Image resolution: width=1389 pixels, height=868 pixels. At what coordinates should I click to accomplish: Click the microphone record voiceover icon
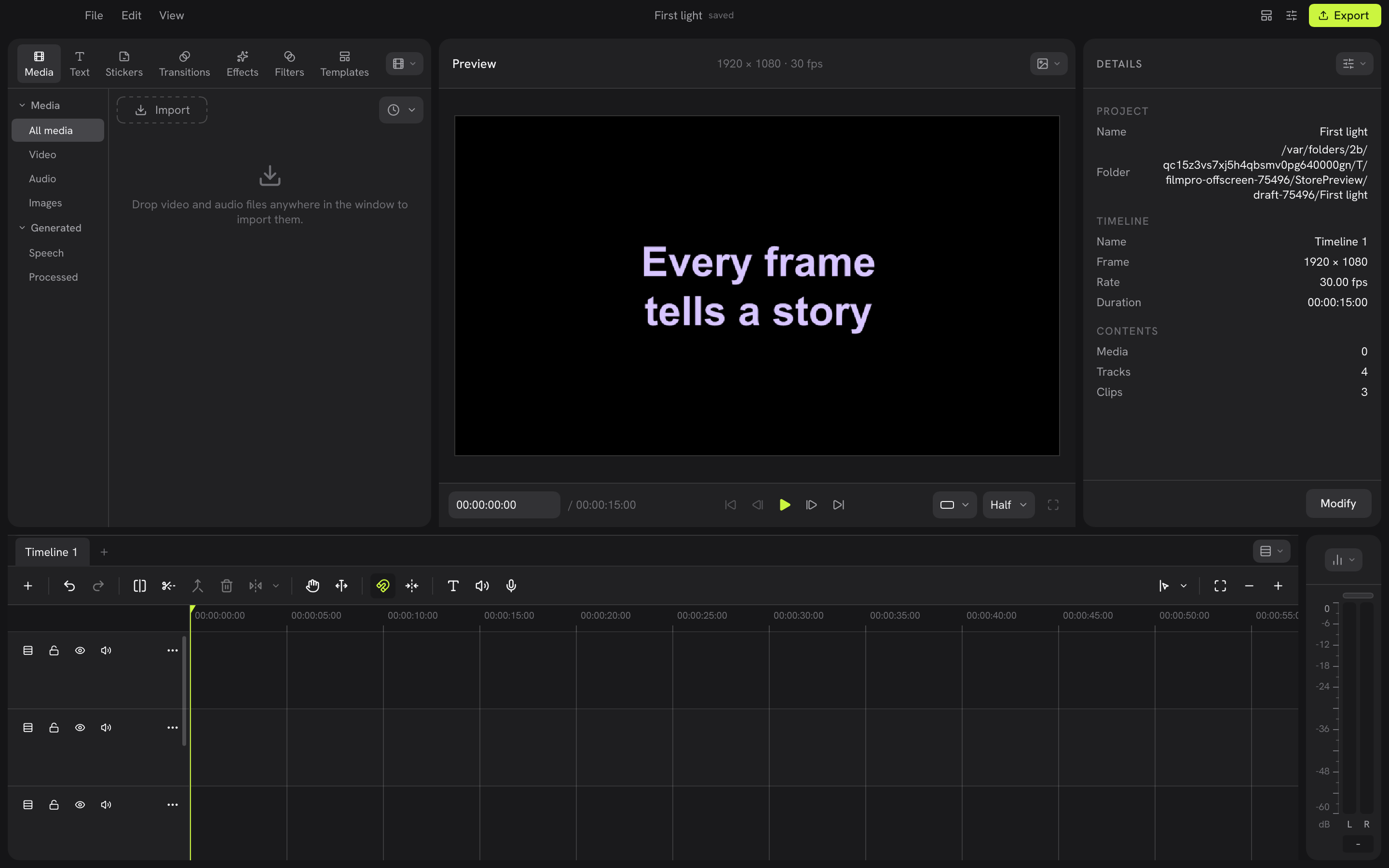tap(511, 585)
